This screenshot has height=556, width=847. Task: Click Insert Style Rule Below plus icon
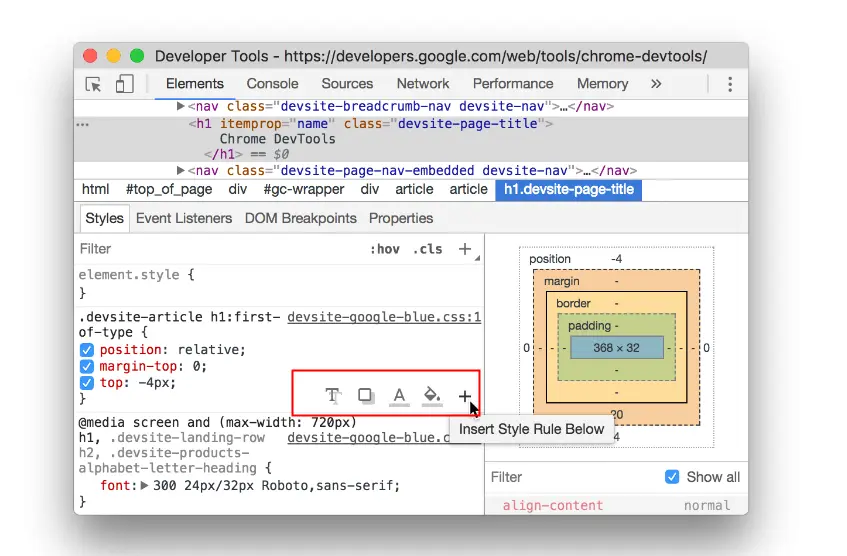tap(465, 396)
